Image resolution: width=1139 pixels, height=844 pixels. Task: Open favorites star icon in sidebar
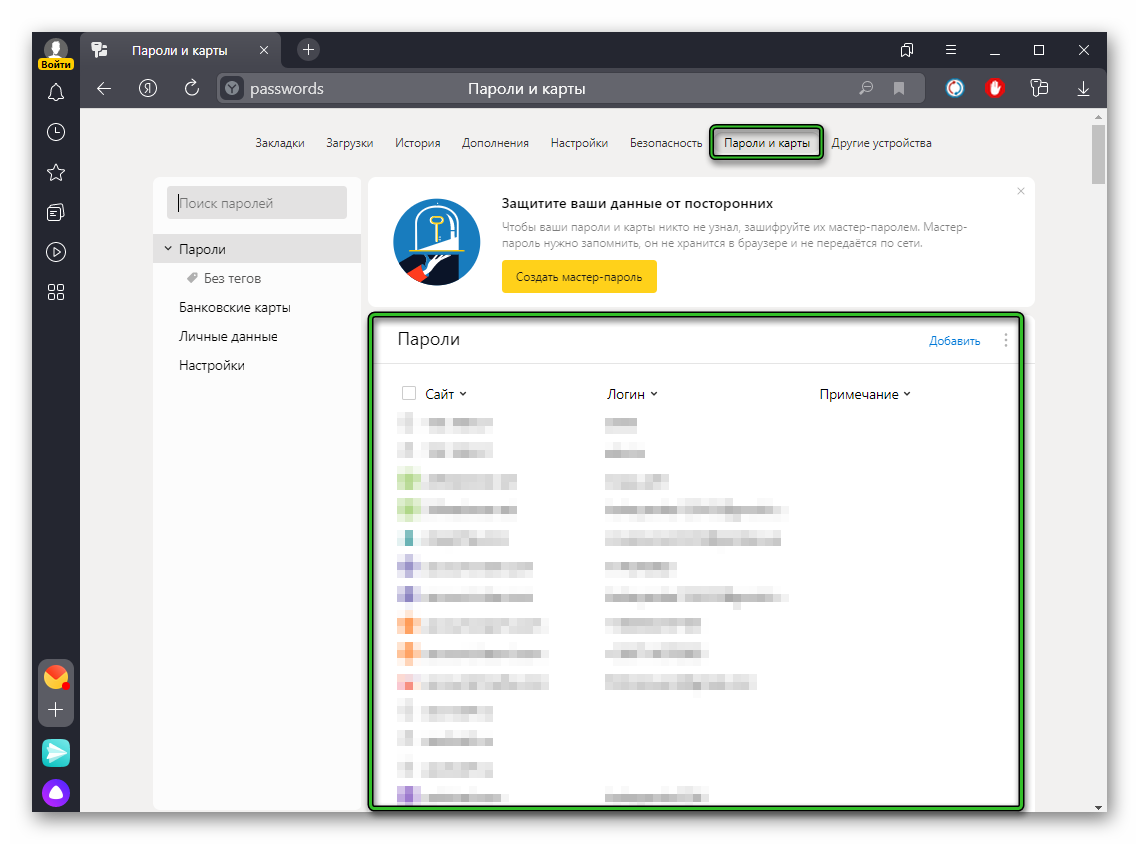(x=56, y=173)
